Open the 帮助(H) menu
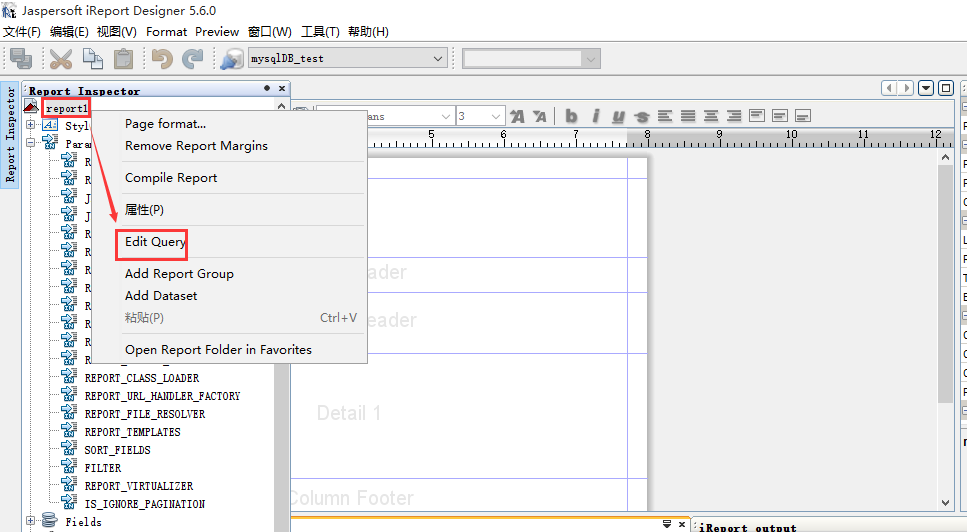Viewport: 967px width, 532px height. click(368, 31)
